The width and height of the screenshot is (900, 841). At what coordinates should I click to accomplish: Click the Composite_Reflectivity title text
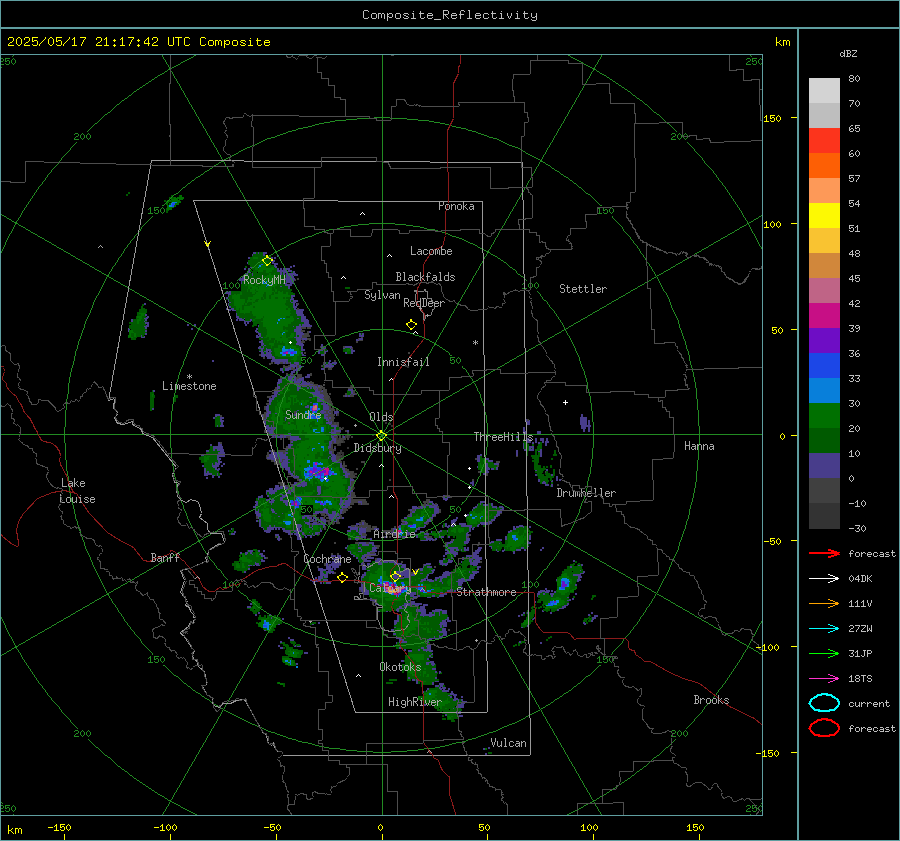[450, 15]
